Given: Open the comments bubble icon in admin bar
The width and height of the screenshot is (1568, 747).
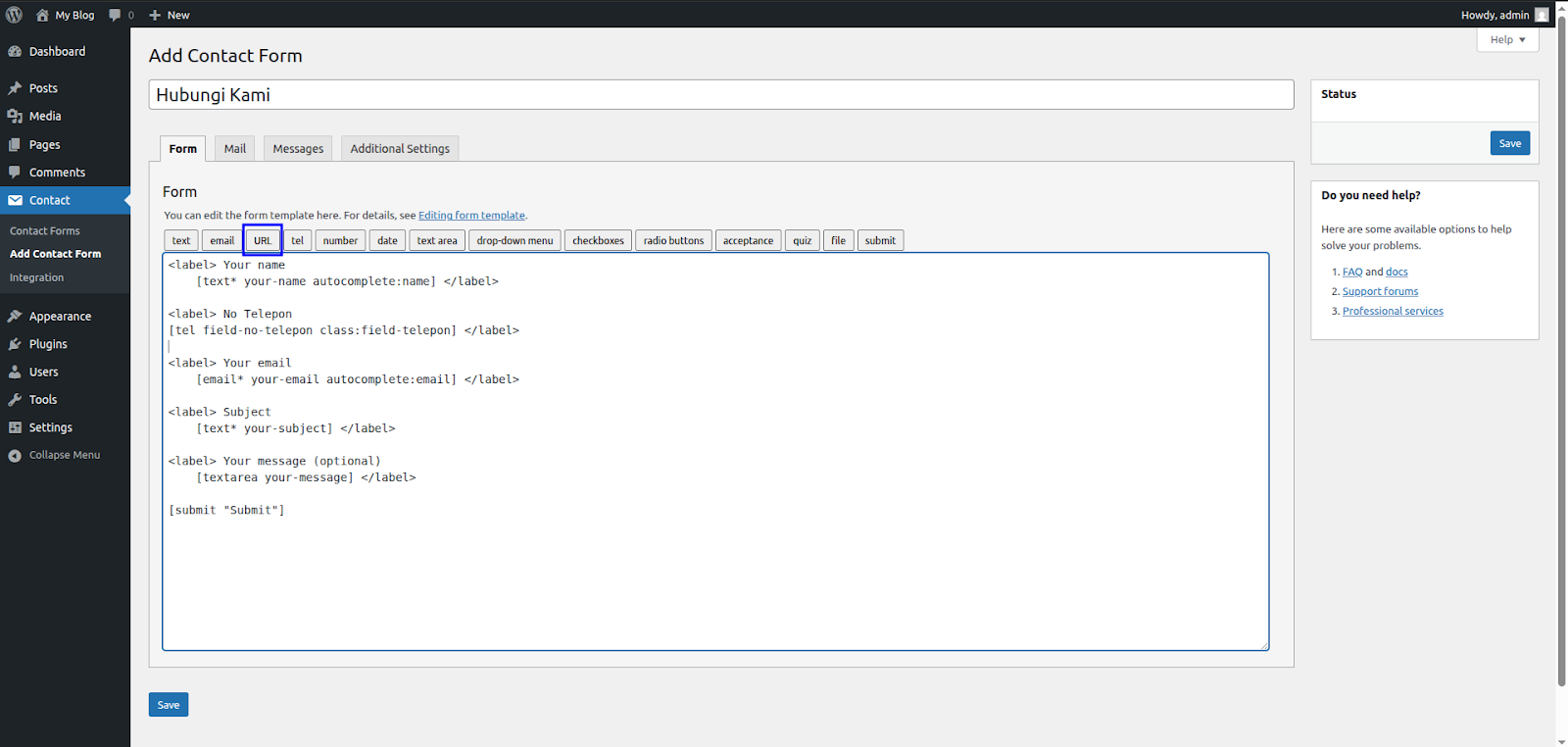Looking at the screenshot, I should (x=116, y=15).
